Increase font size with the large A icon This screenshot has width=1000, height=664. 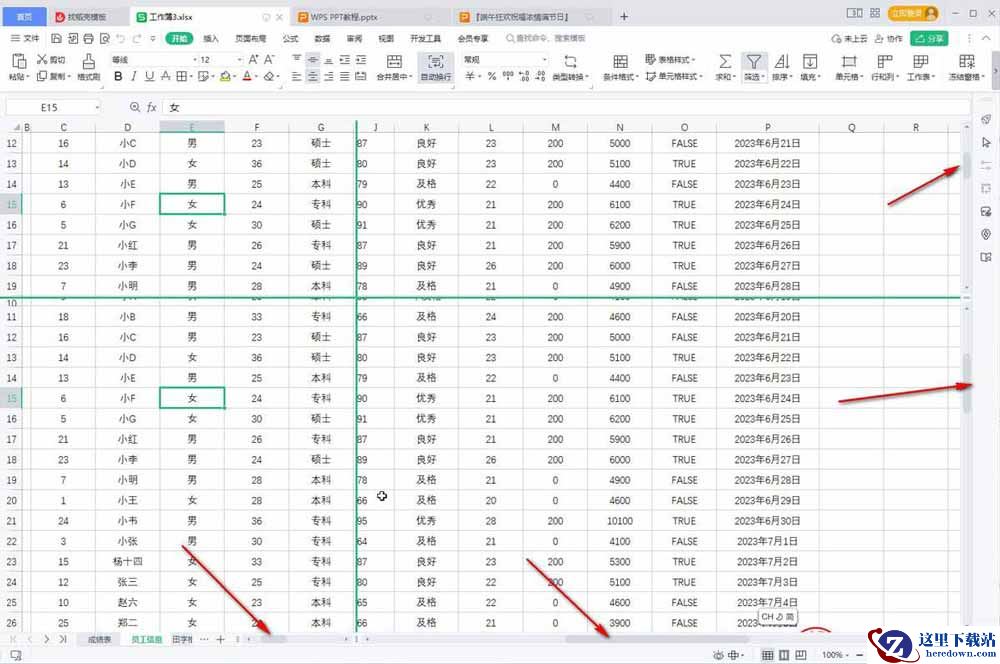[x=253, y=59]
